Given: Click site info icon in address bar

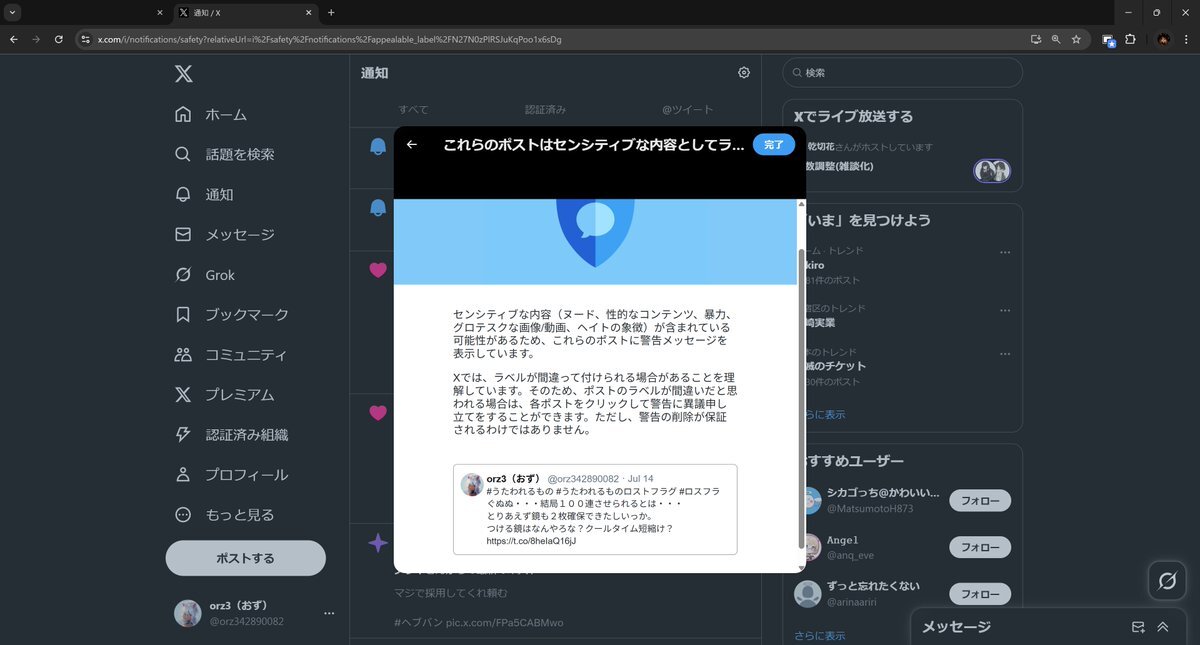Looking at the screenshot, I should pyautogui.click(x=86, y=39).
